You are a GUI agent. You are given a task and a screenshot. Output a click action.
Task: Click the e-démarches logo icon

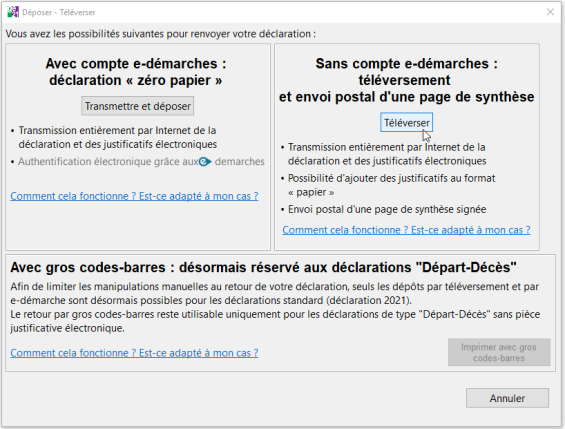[205, 162]
